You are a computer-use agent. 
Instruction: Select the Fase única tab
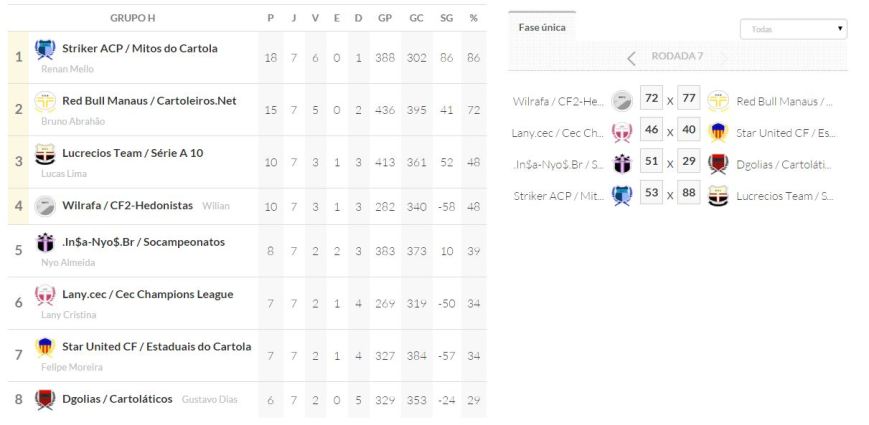pyautogui.click(x=542, y=27)
